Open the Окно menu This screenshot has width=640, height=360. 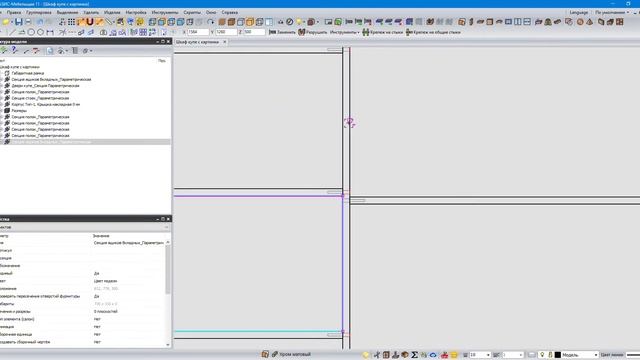(x=211, y=13)
